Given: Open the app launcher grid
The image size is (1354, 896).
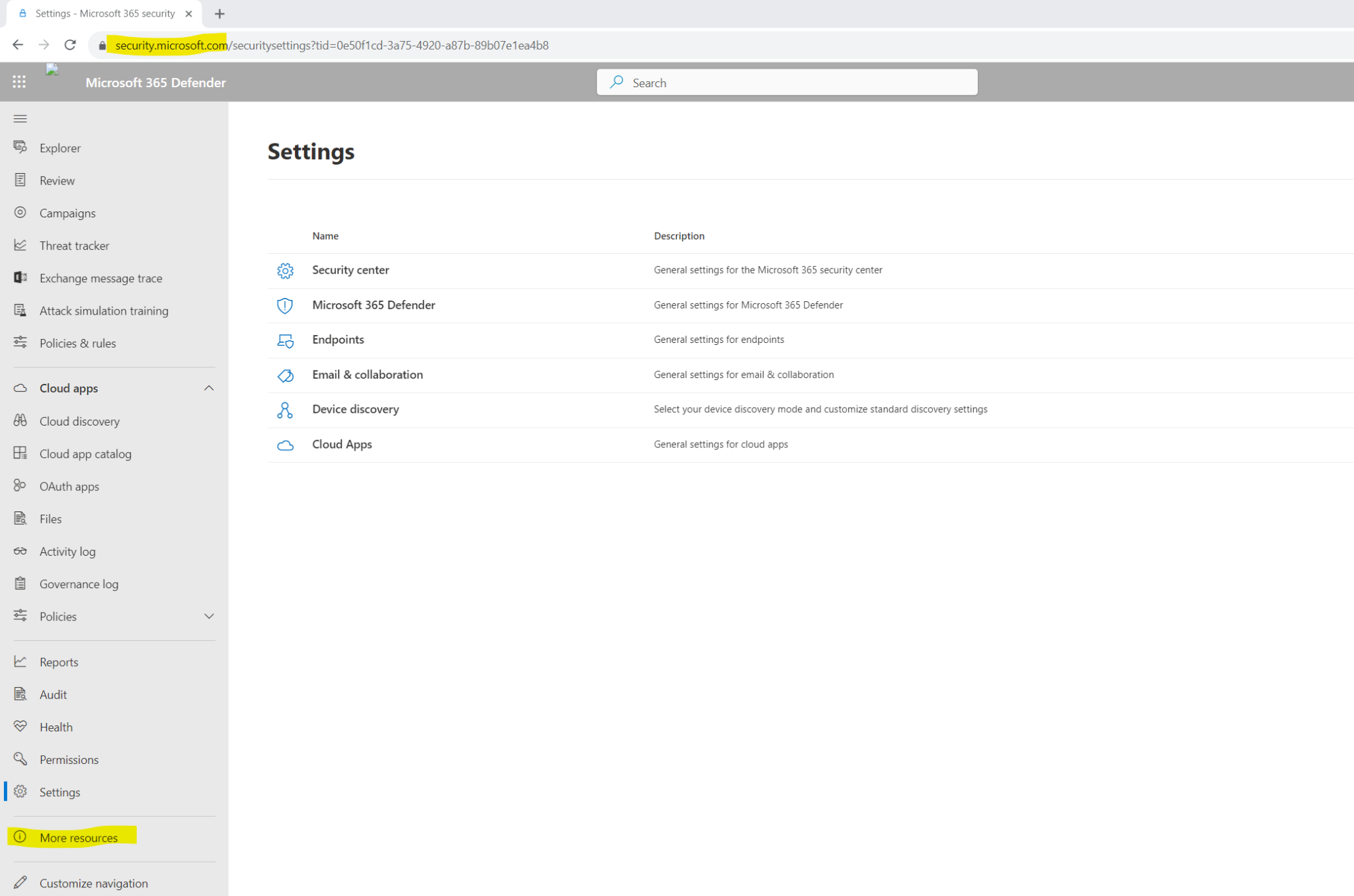Looking at the screenshot, I should (x=19, y=81).
